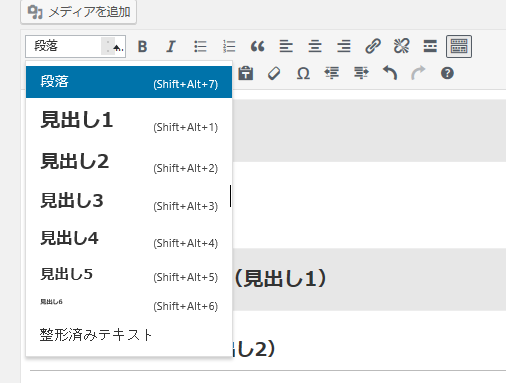Select 見出し1 from the format list
This screenshot has height=383, width=506.
tap(129, 120)
